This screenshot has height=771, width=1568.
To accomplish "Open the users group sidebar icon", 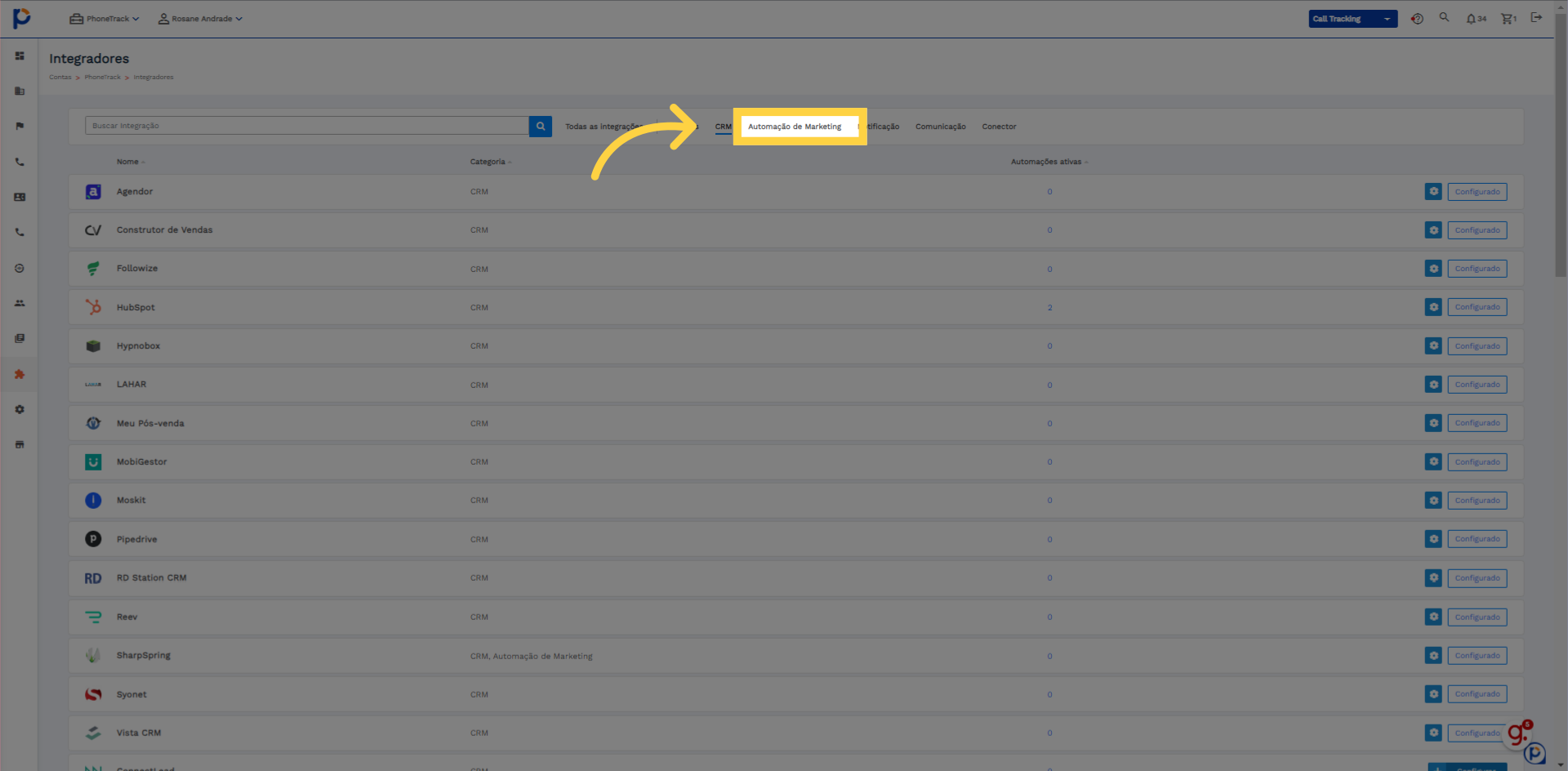I will pos(20,303).
